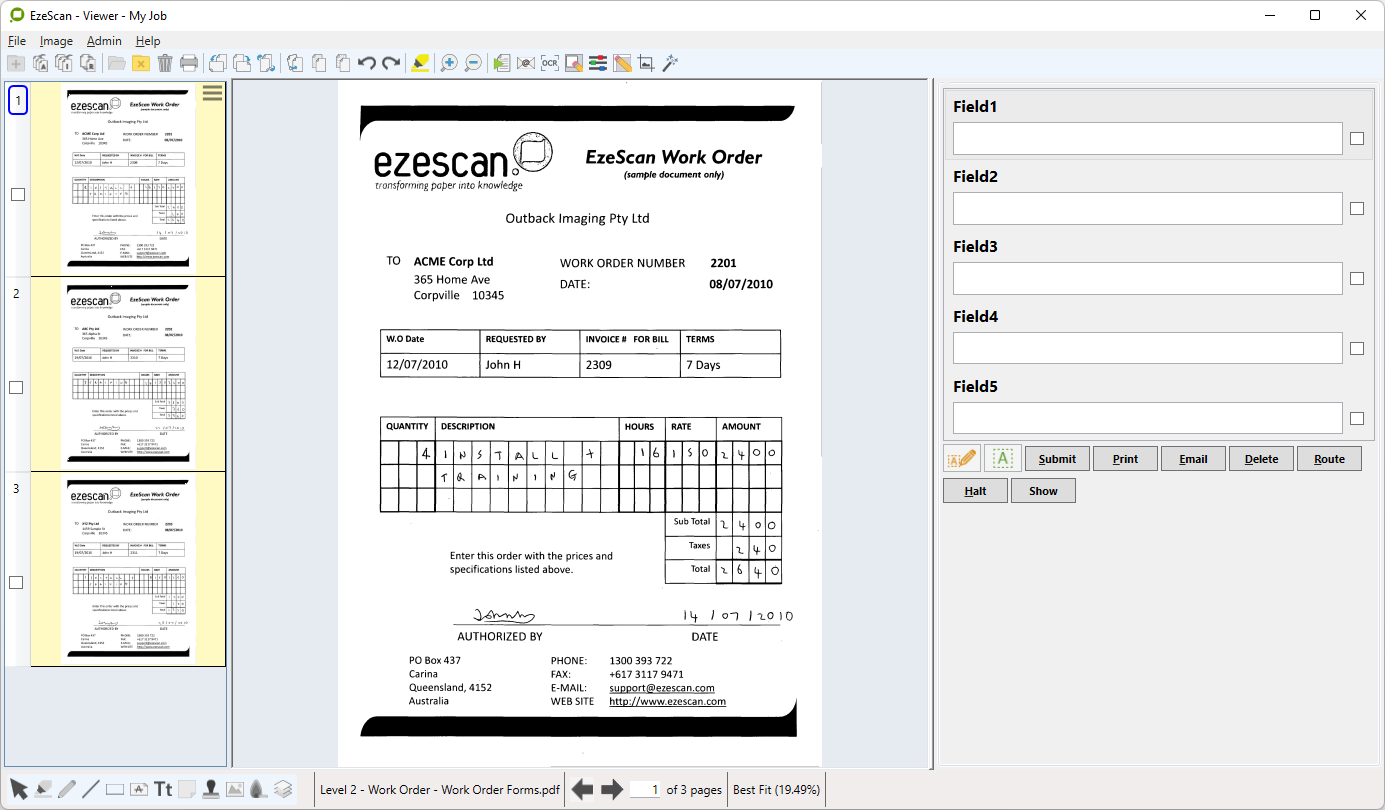Tick the checkbox beside Field1
The image size is (1385, 810).
point(1357,139)
